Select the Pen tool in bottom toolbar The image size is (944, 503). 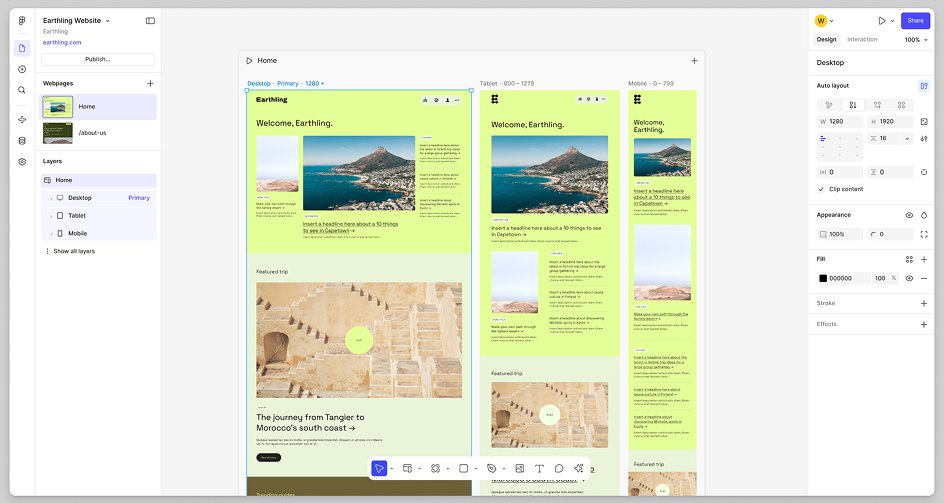(491, 469)
